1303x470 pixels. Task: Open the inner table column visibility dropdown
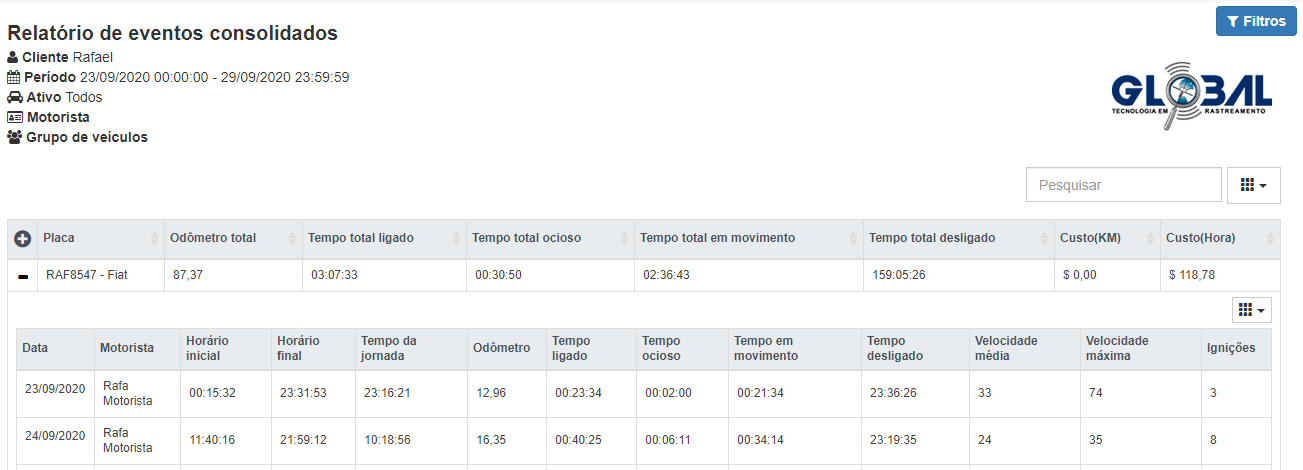click(x=1252, y=310)
